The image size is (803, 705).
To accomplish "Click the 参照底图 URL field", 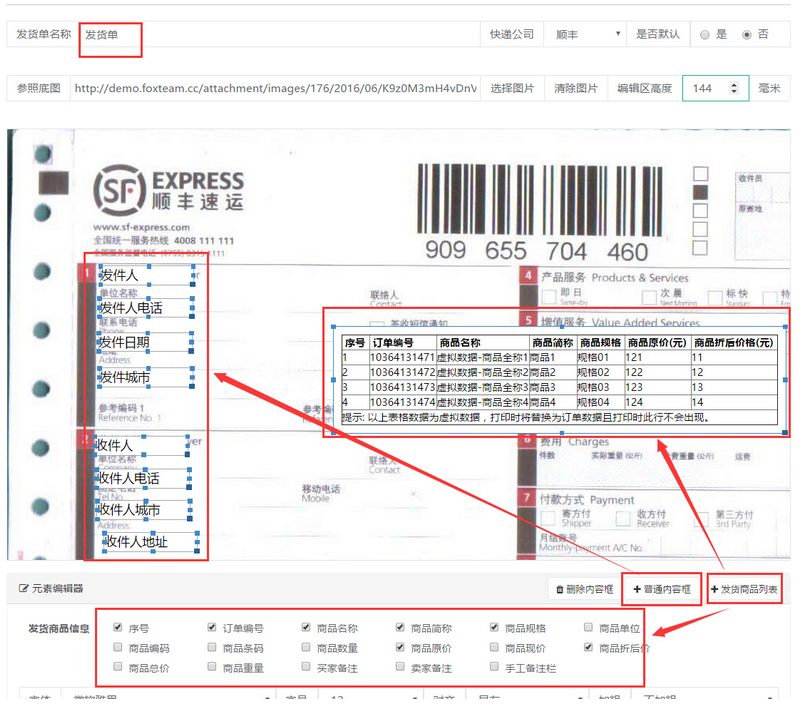I will click(275, 88).
